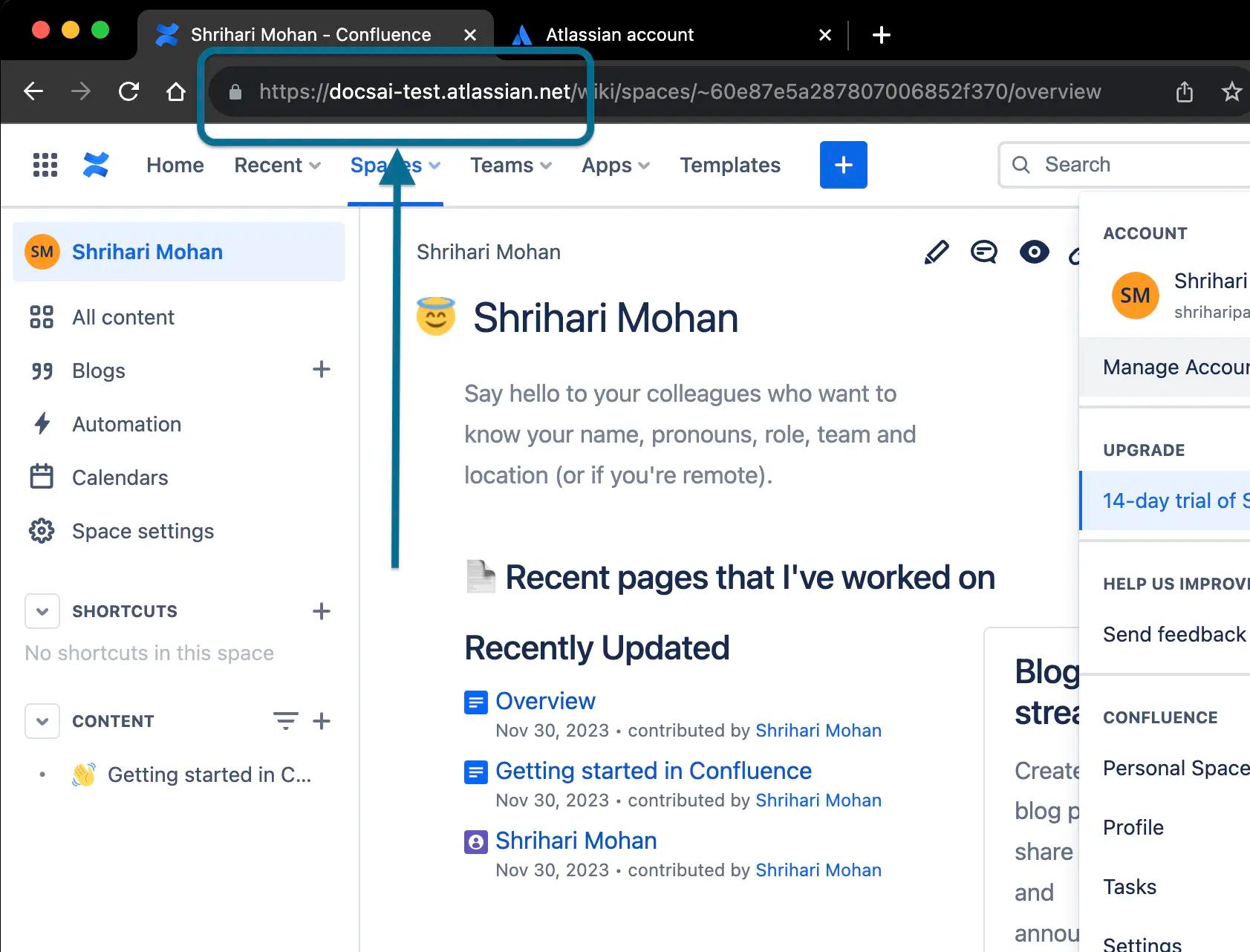The image size is (1250, 952).
Task: Open the Getting started in Confluence link
Action: tap(653, 771)
